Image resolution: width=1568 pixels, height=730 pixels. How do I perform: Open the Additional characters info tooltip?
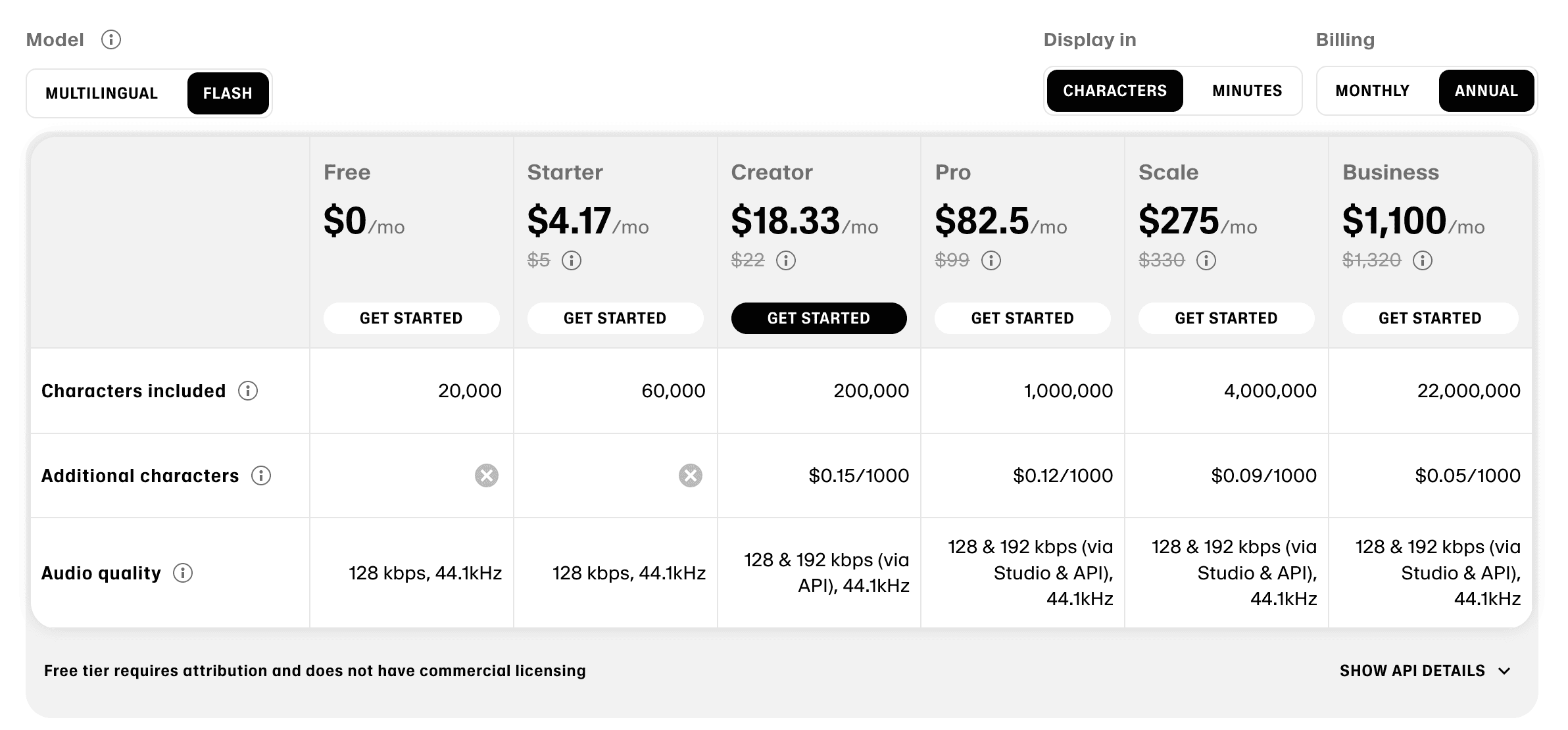[x=262, y=475]
